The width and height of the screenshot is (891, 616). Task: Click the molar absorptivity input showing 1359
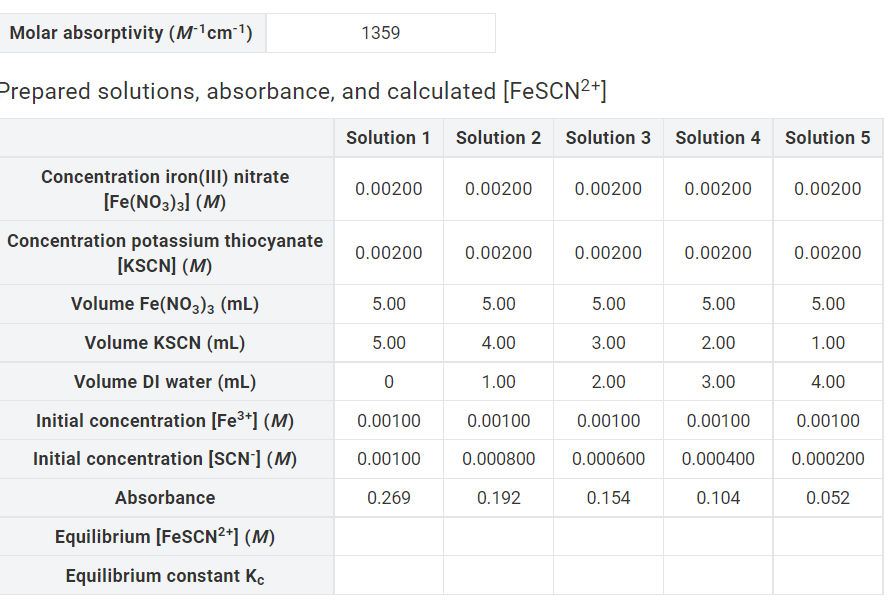(x=380, y=33)
